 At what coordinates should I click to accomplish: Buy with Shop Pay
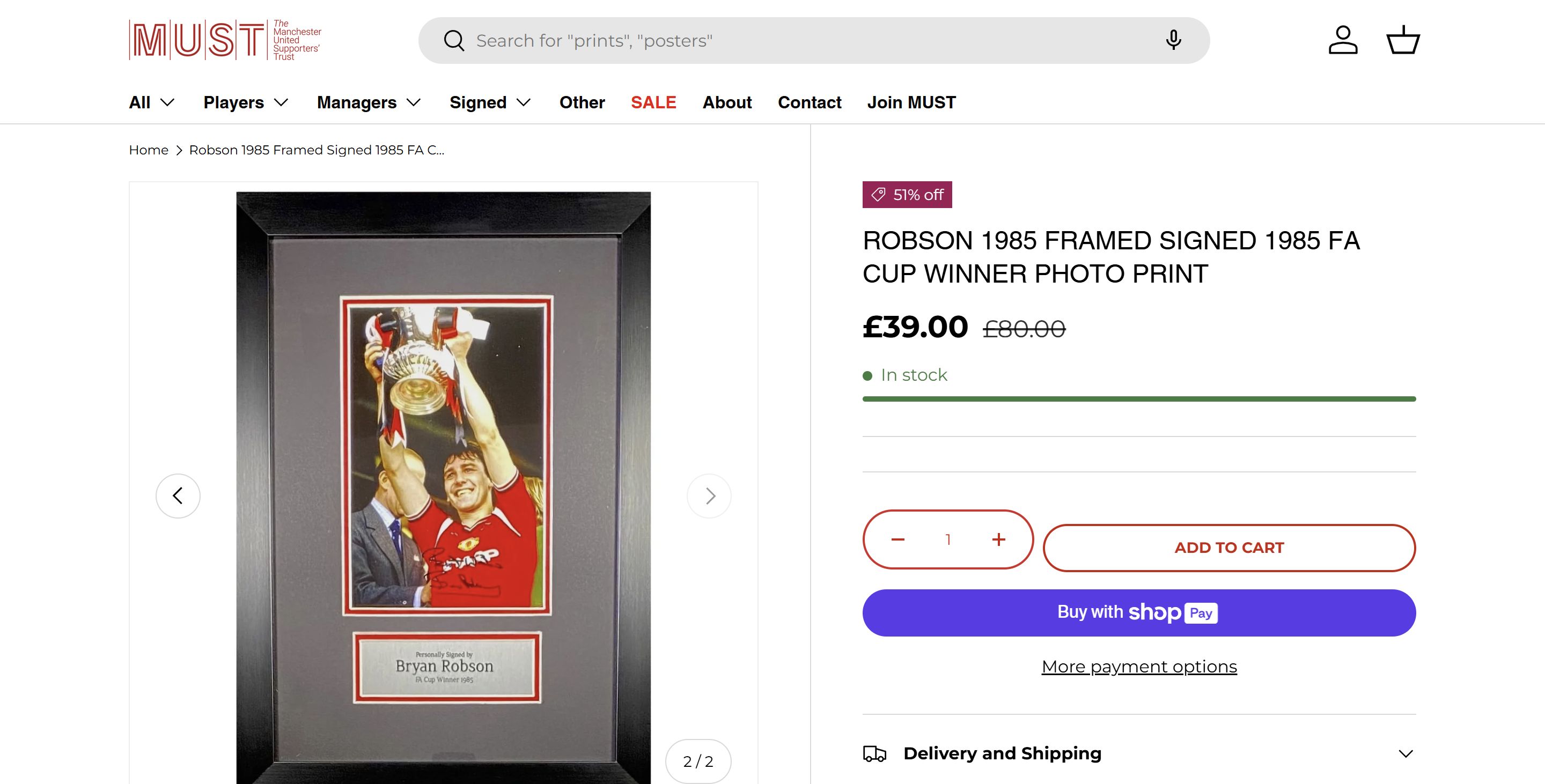click(x=1139, y=612)
